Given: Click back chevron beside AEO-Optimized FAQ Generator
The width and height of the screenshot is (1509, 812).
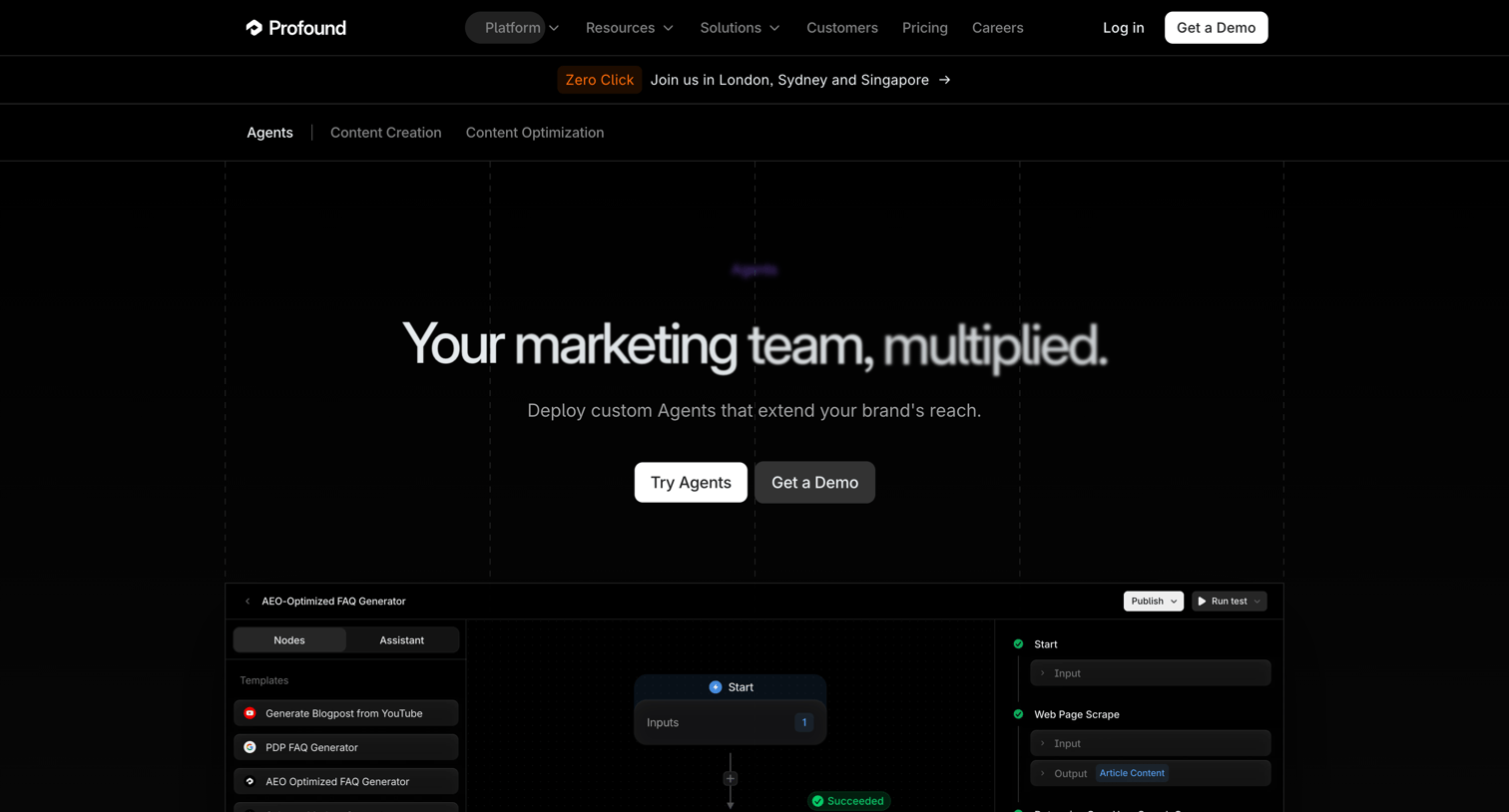Looking at the screenshot, I should [x=248, y=602].
